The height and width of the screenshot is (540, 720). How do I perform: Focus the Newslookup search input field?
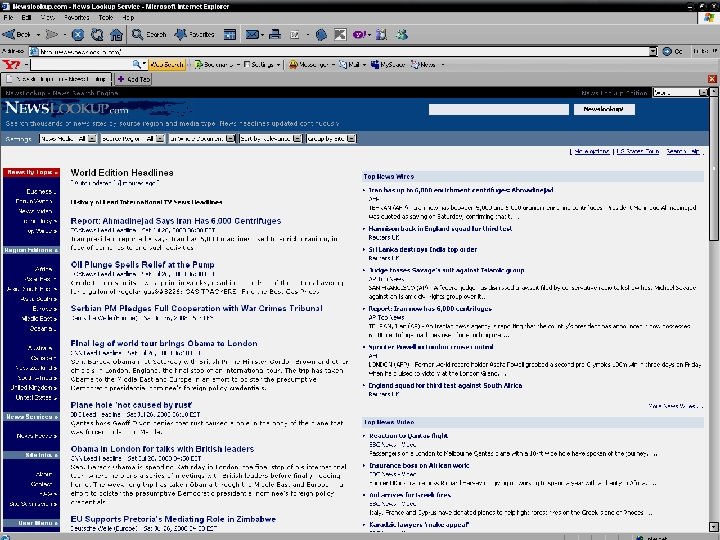pyautogui.click(x=499, y=109)
